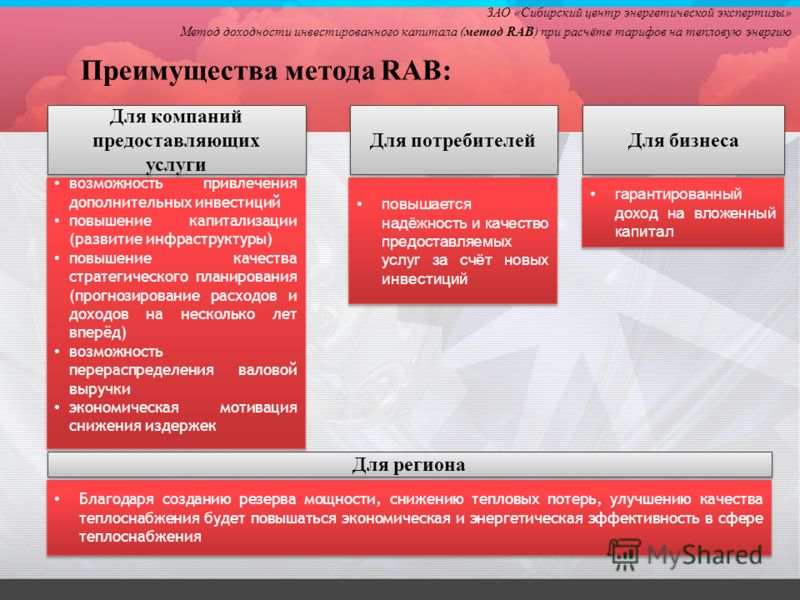Click the bullet "повышение качества стратегического планирования"

point(183,295)
